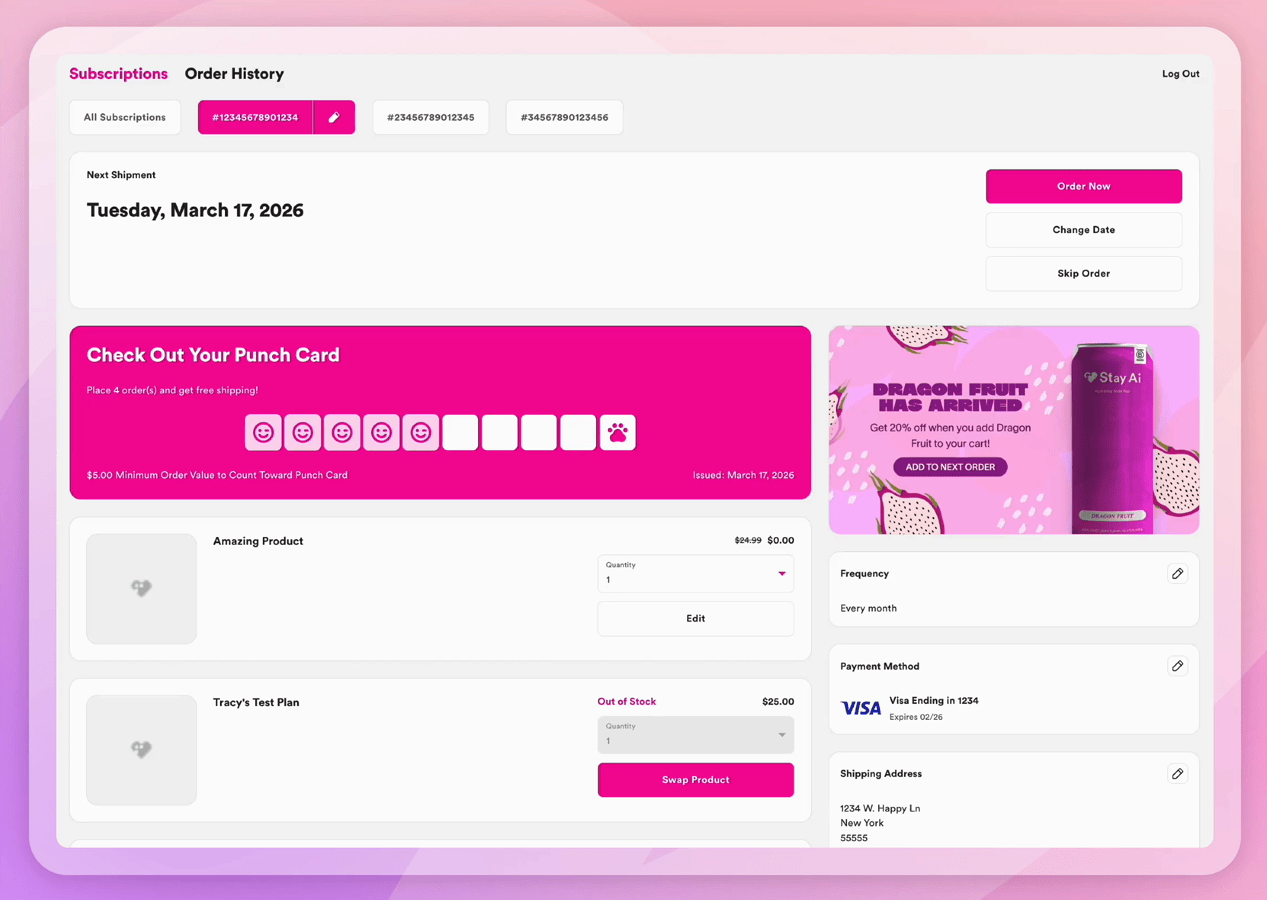Image resolution: width=1267 pixels, height=900 pixels.
Task: Click the first smiley punch stamp
Action: pyautogui.click(x=263, y=432)
